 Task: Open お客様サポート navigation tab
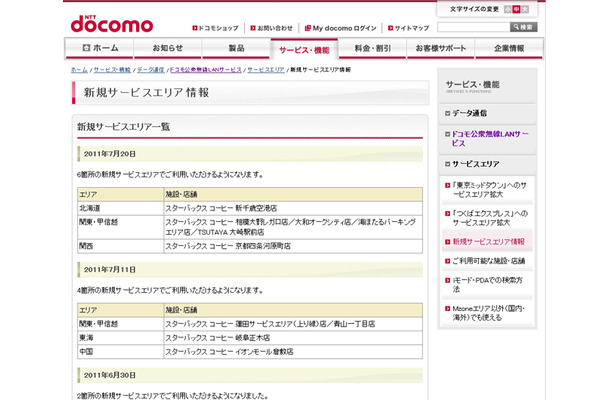440,48
